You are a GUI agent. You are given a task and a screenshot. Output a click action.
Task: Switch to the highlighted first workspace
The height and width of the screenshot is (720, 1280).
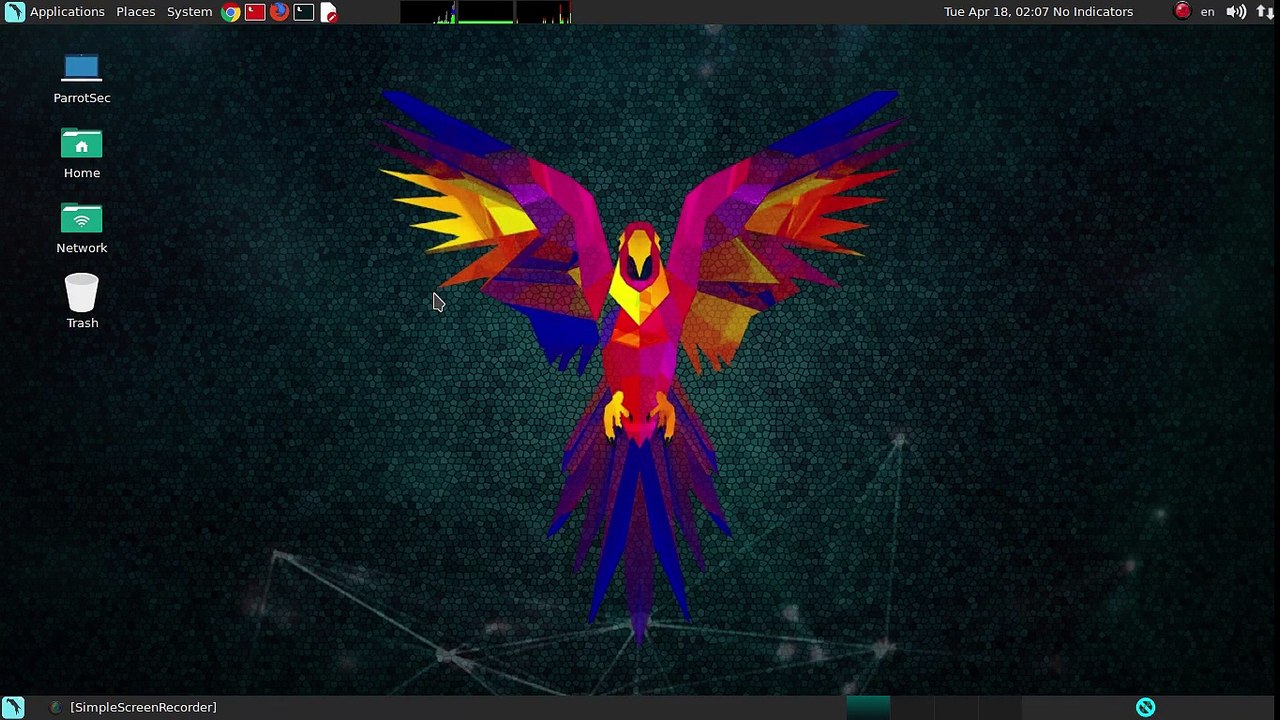(868, 707)
